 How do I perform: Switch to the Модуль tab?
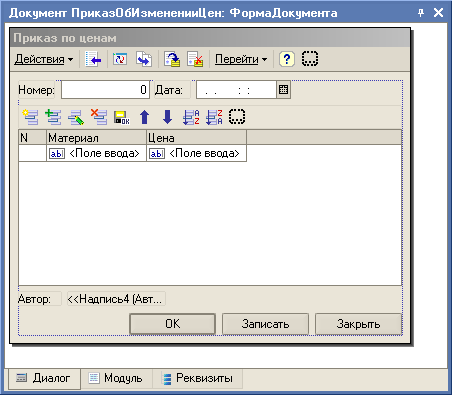(116, 378)
